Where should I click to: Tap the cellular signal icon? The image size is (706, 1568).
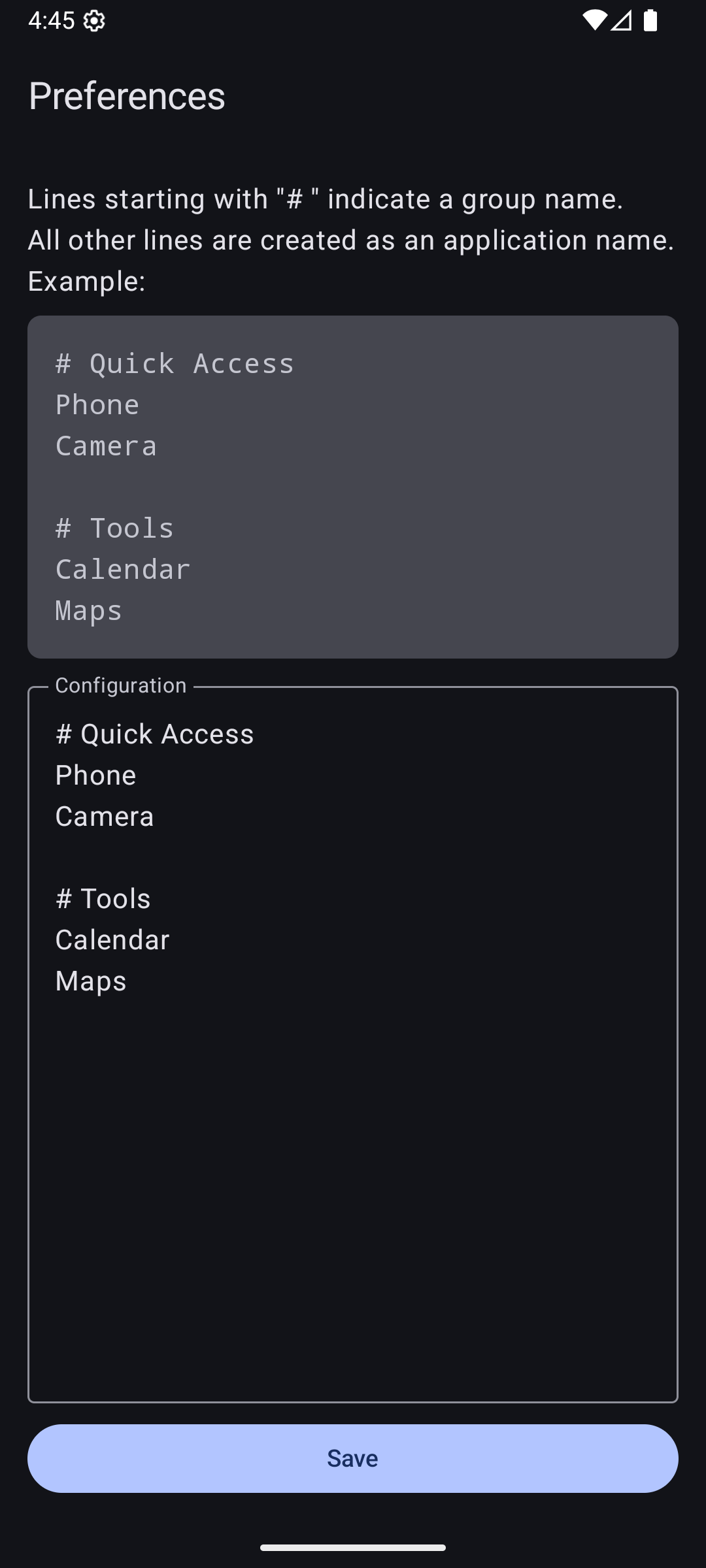(x=622, y=21)
